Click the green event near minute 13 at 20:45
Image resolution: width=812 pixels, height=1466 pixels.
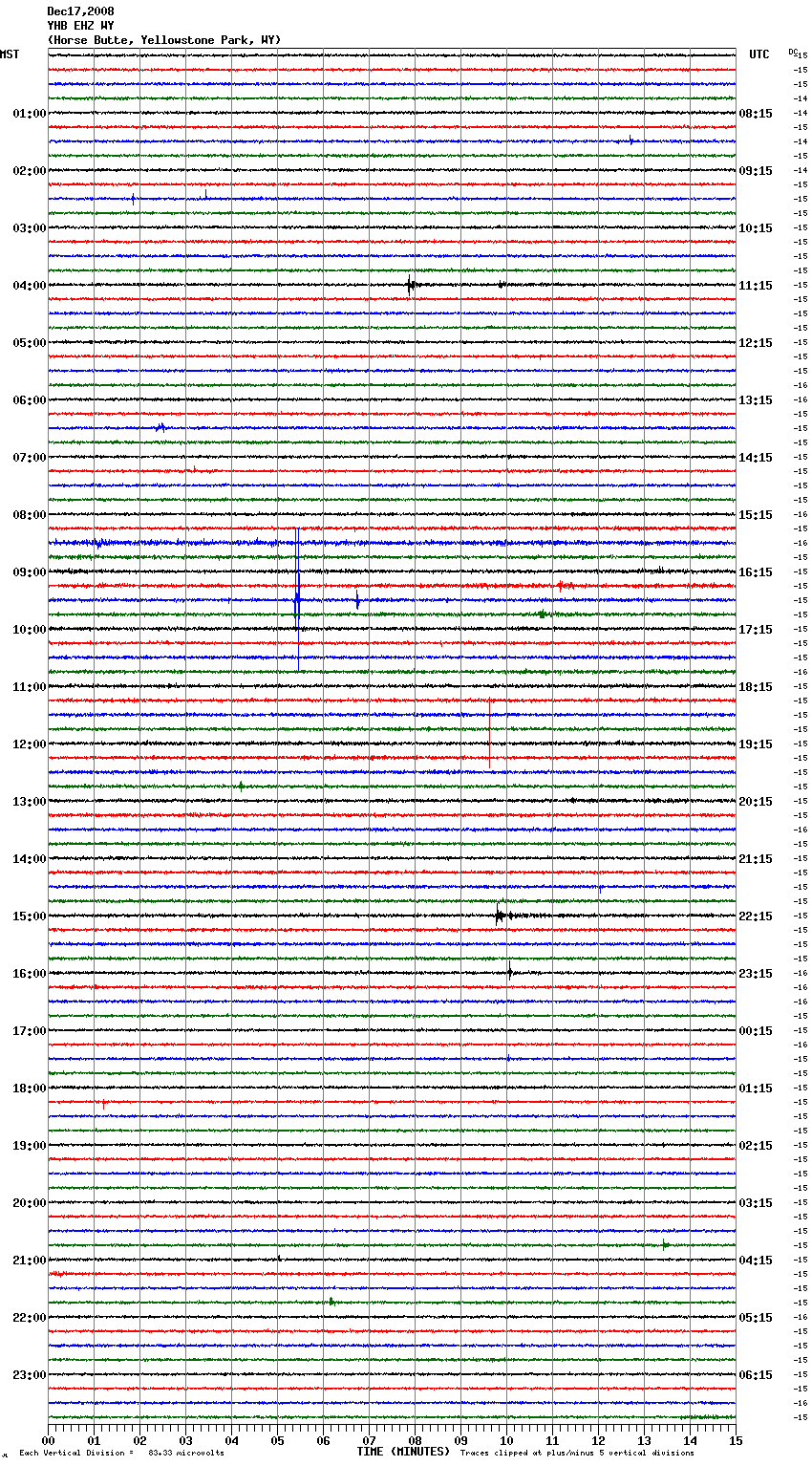coord(665,1244)
